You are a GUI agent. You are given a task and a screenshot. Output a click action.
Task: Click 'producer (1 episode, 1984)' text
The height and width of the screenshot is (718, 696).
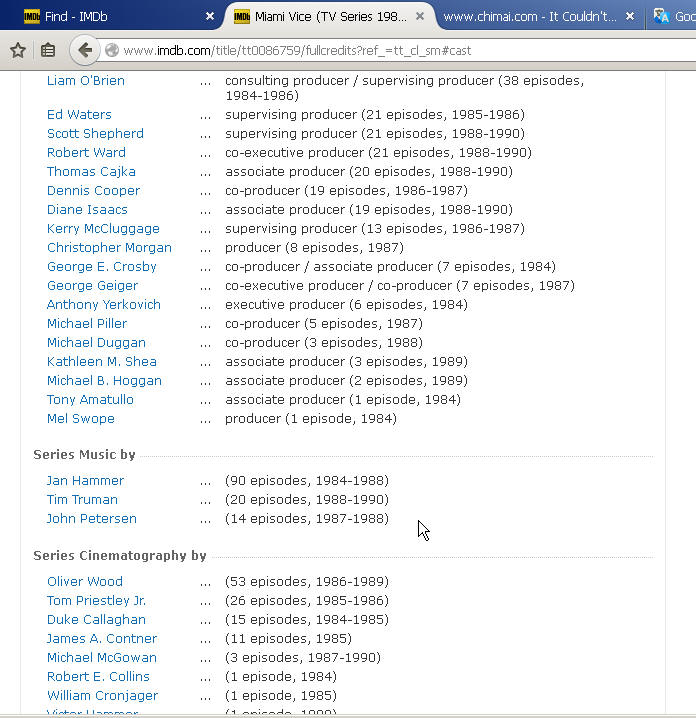(x=311, y=419)
